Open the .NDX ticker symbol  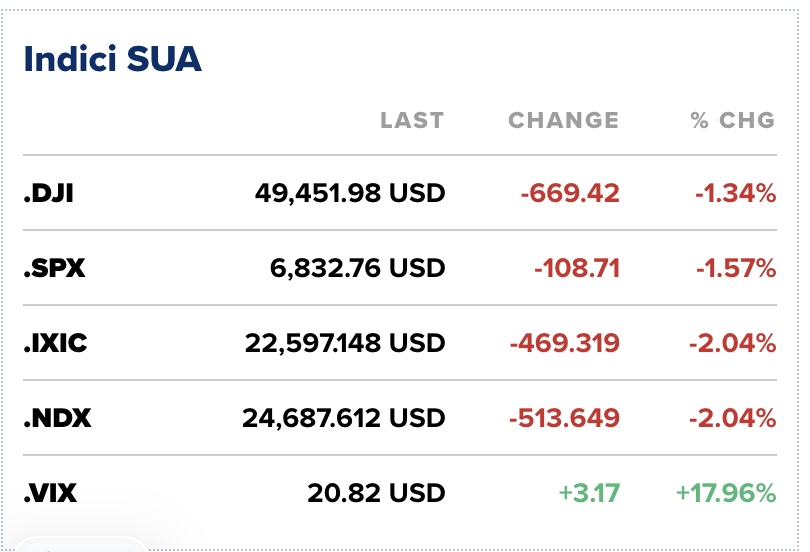click(57, 418)
